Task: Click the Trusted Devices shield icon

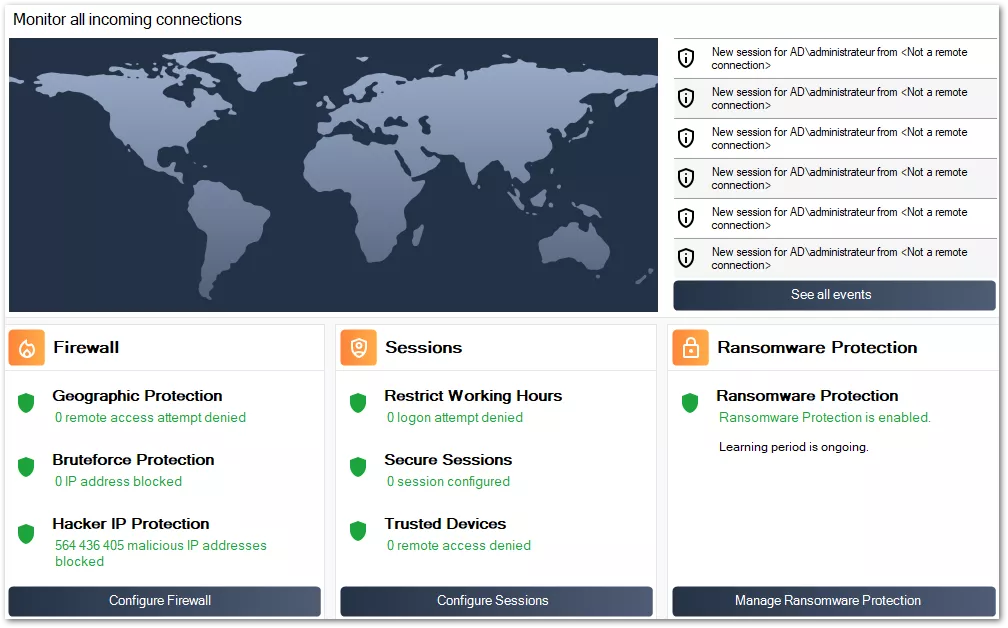Action: pos(356,532)
